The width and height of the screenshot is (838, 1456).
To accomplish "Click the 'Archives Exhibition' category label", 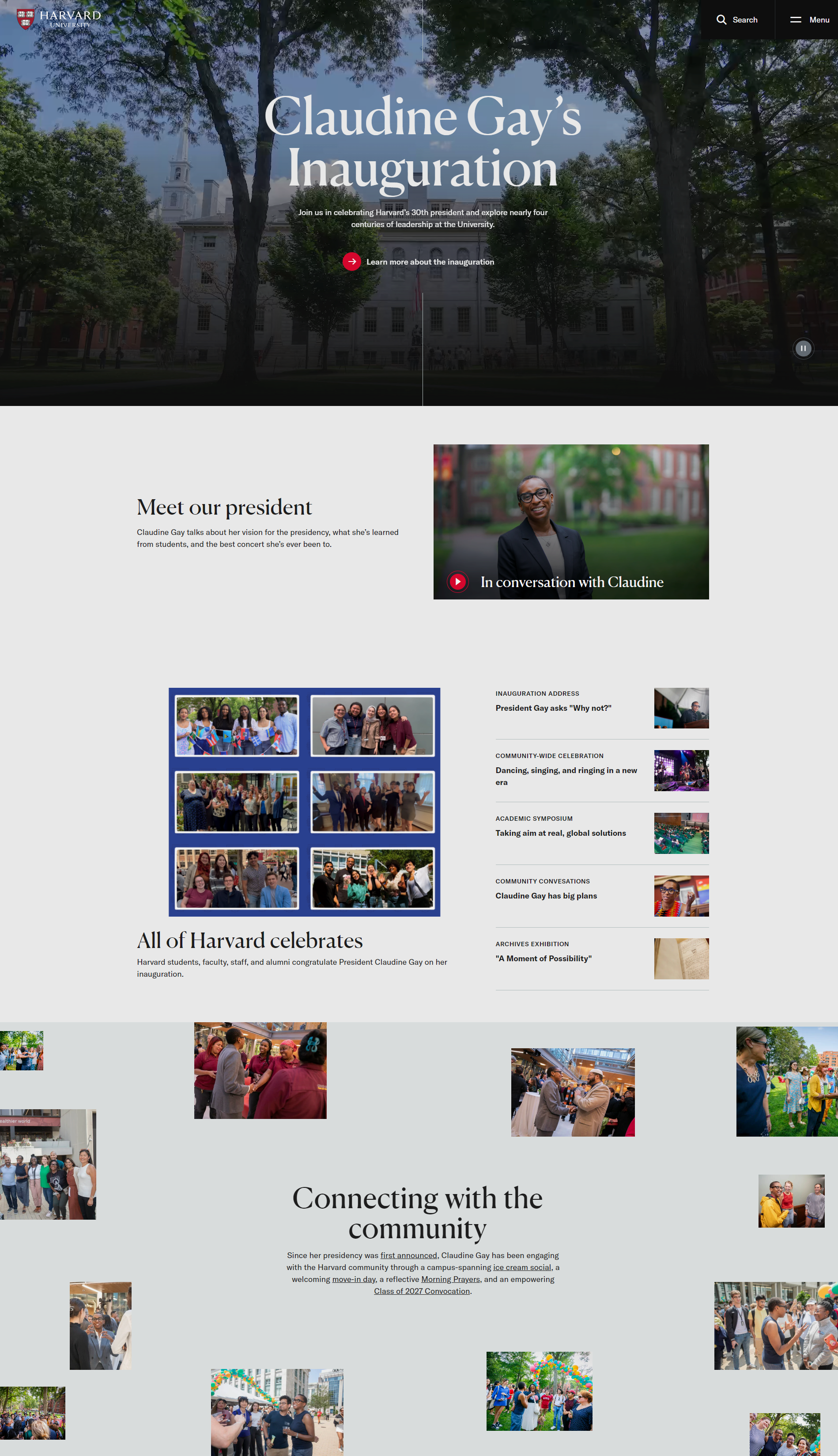I will coord(532,944).
